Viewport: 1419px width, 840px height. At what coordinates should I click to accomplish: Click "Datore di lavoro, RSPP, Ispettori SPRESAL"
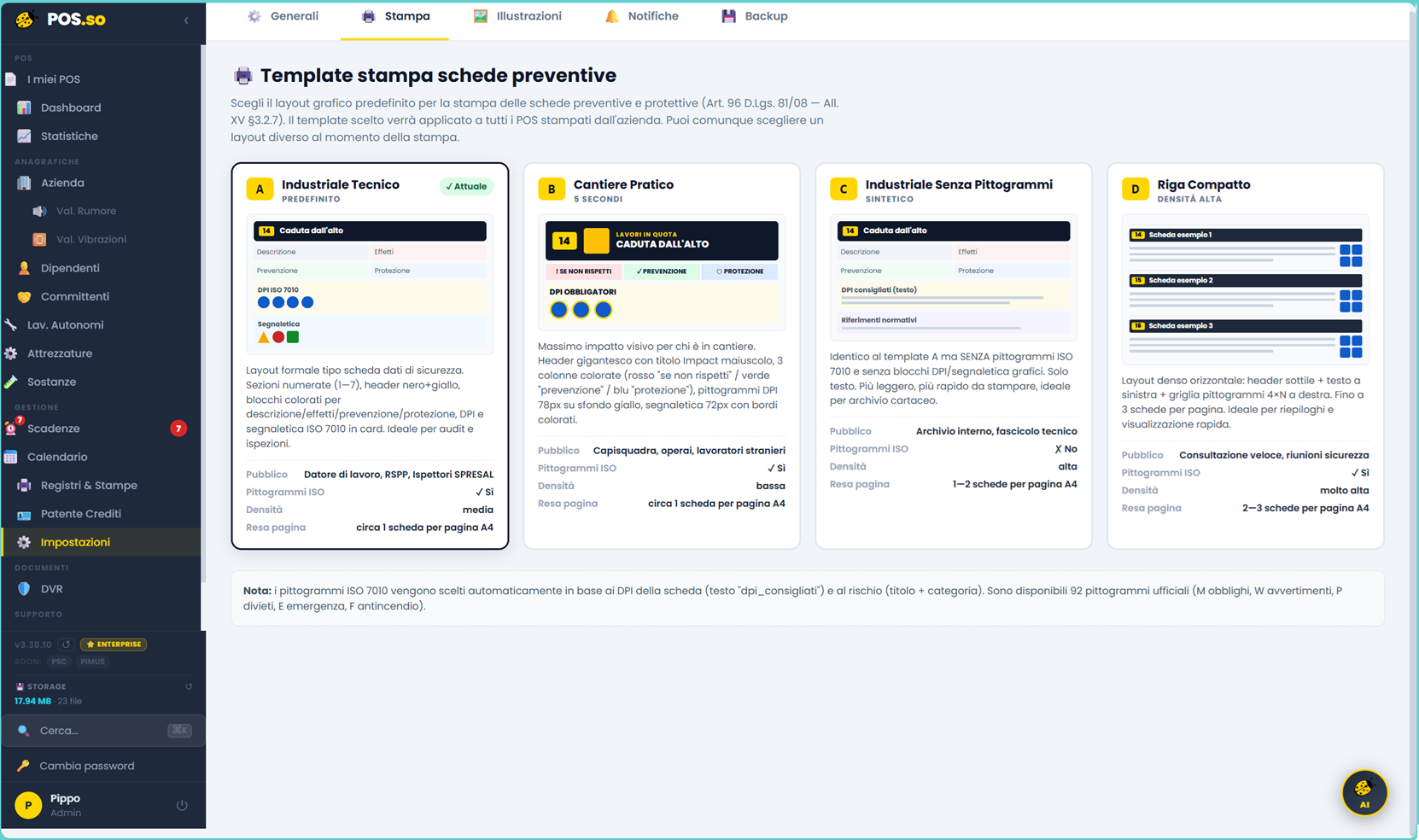[399, 475]
